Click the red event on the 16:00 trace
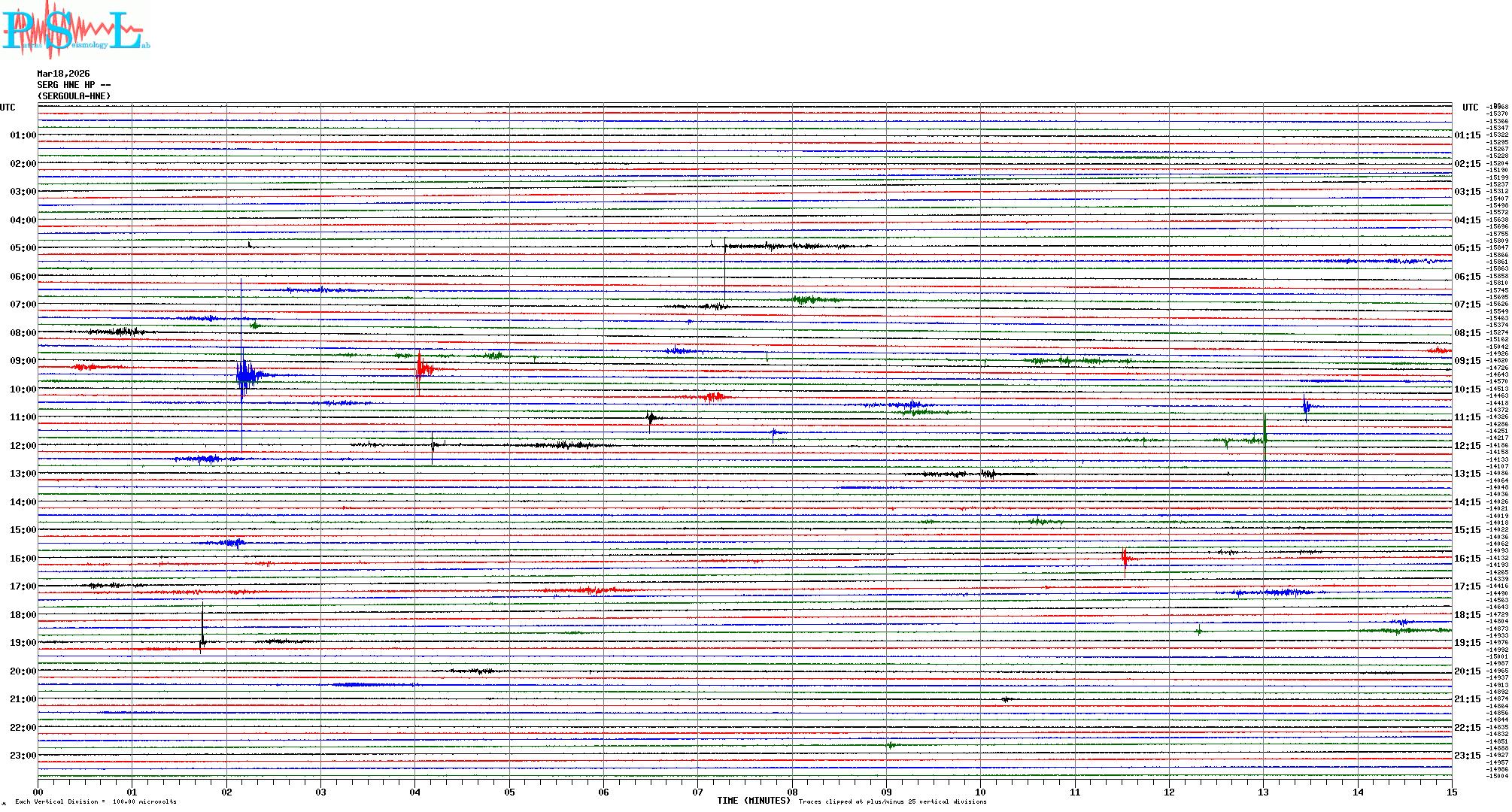 click(x=1125, y=558)
